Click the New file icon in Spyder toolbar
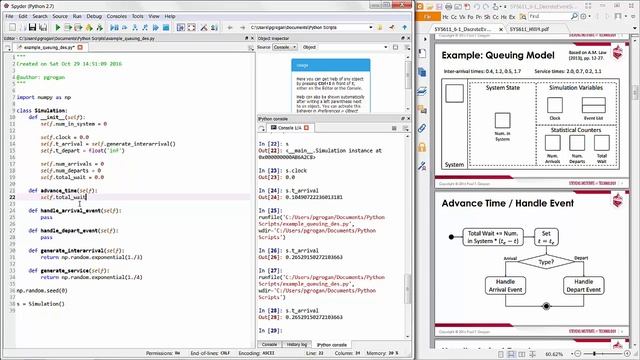This screenshot has height=360, width=640. pos(12,27)
